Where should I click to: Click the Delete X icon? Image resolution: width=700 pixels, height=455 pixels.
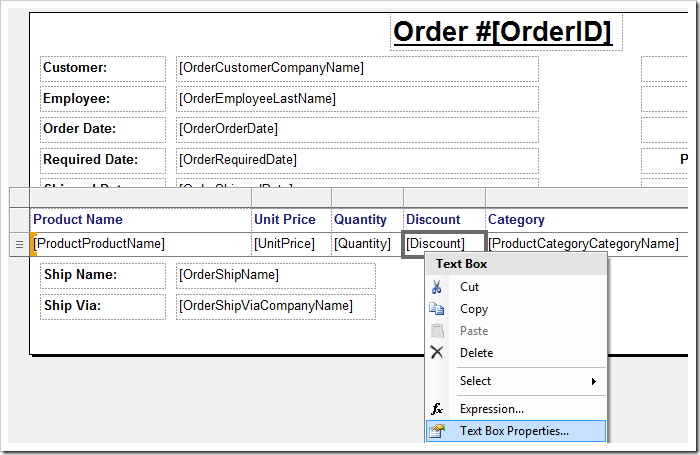[437, 352]
